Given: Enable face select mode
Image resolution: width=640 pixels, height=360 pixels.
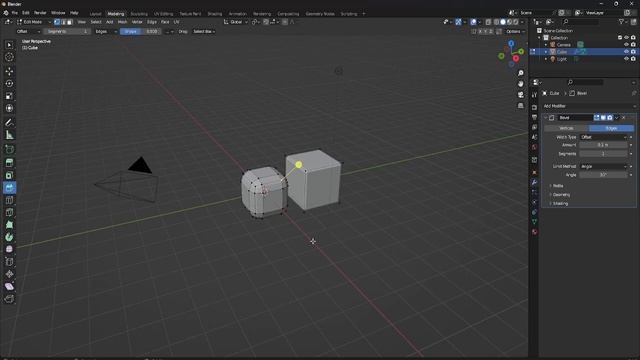Looking at the screenshot, I should 69,22.
